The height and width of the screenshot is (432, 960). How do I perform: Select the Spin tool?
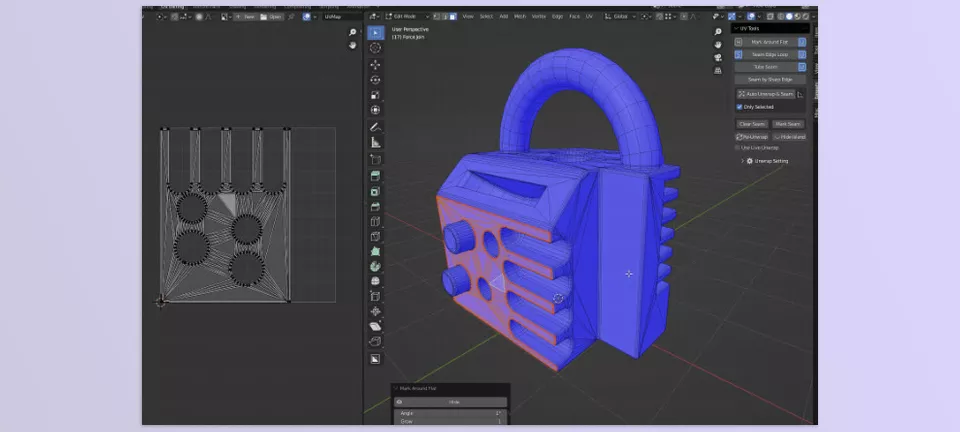[x=375, y=266]
